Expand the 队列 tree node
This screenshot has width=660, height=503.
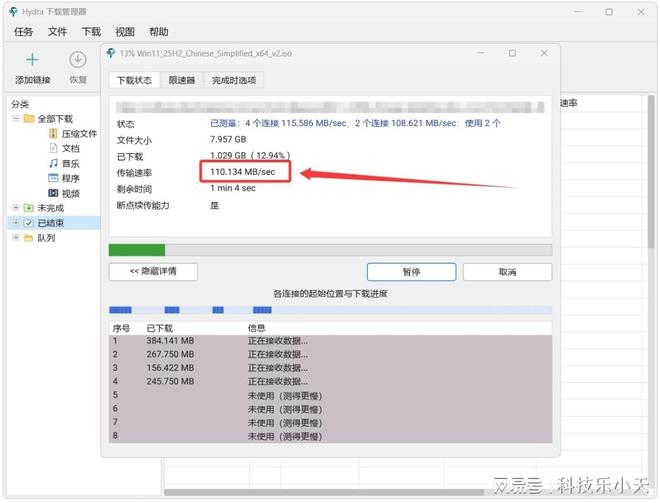coord(16,238)
